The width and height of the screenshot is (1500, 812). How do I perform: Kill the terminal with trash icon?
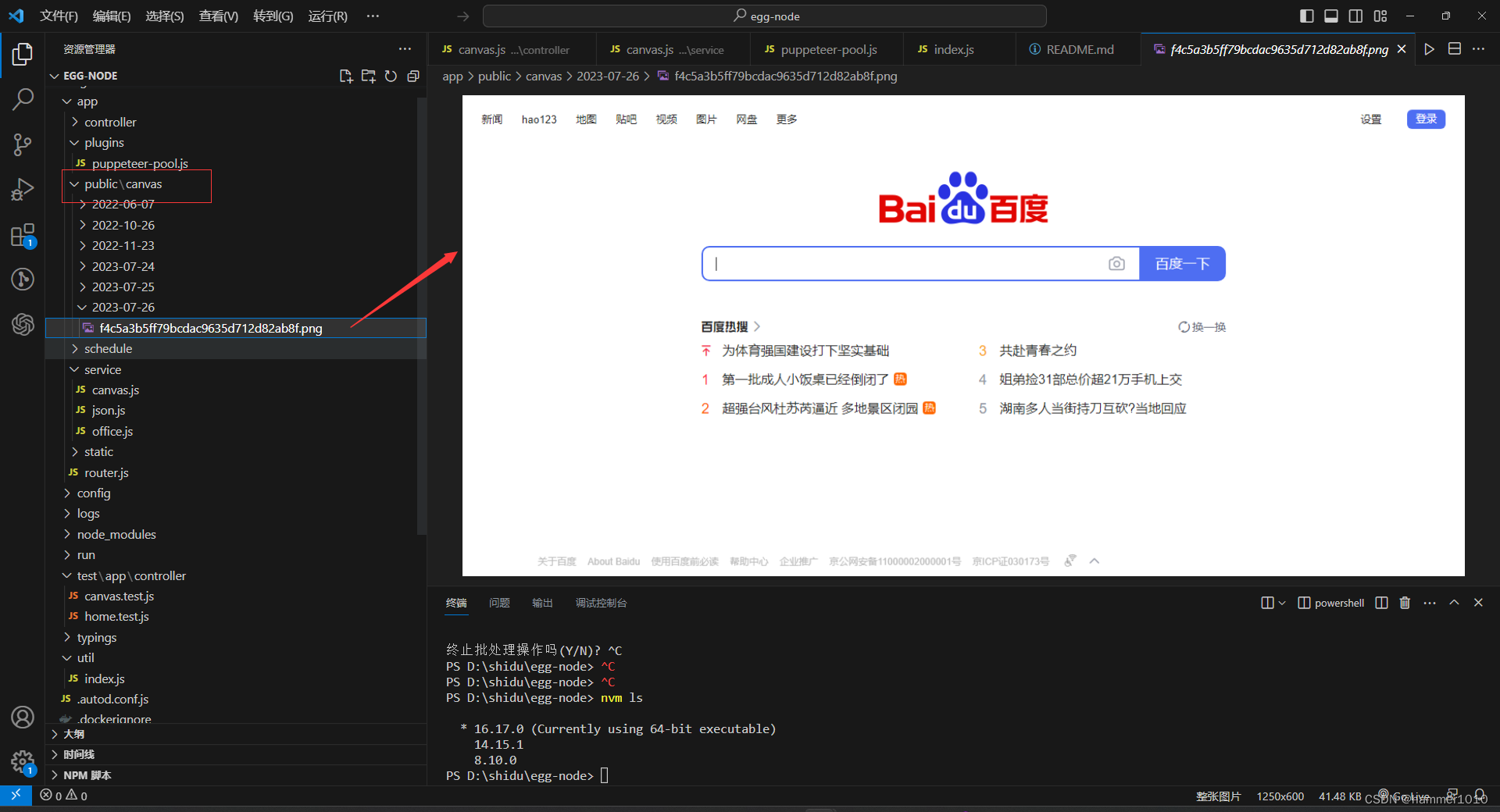point(1405,603)
